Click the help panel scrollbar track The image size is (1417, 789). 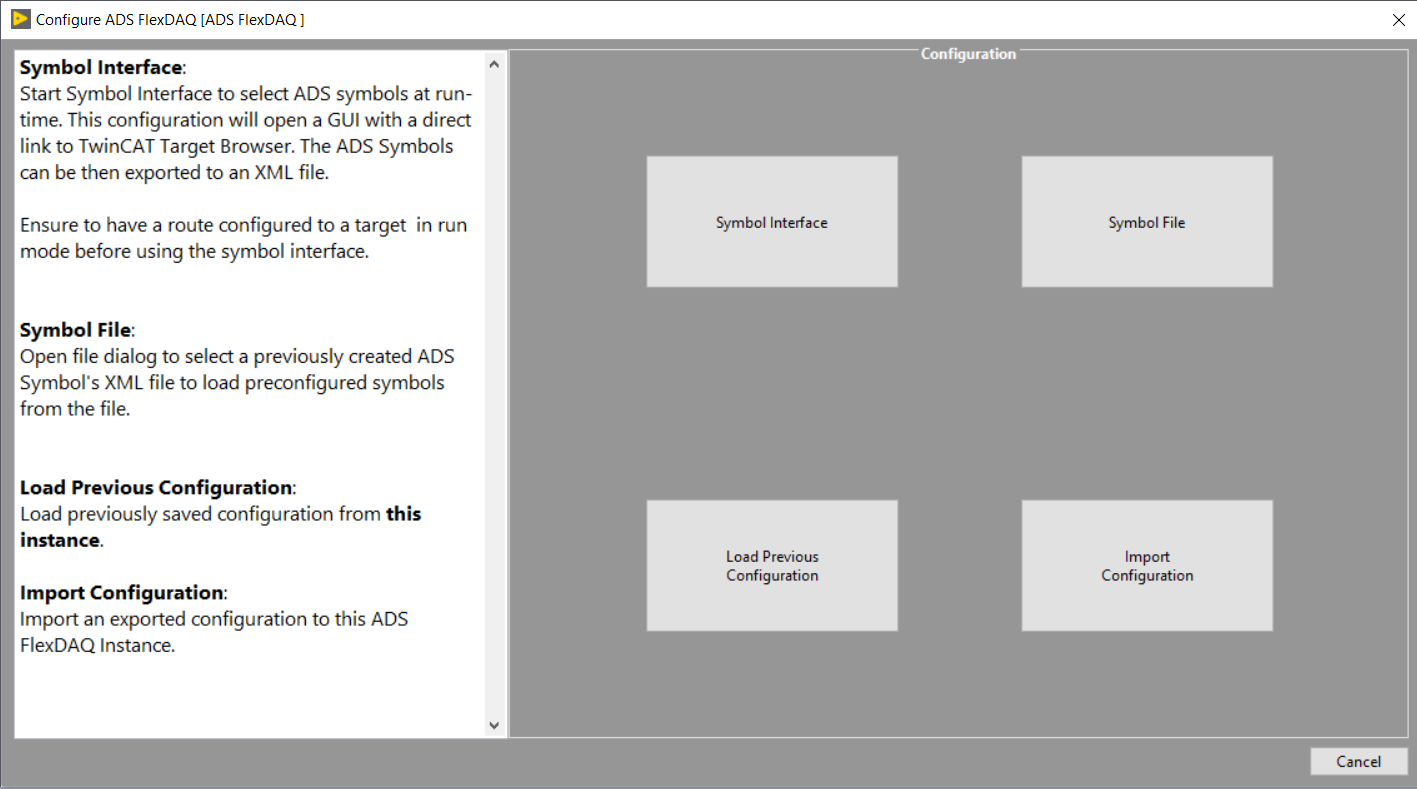[494, 395]
